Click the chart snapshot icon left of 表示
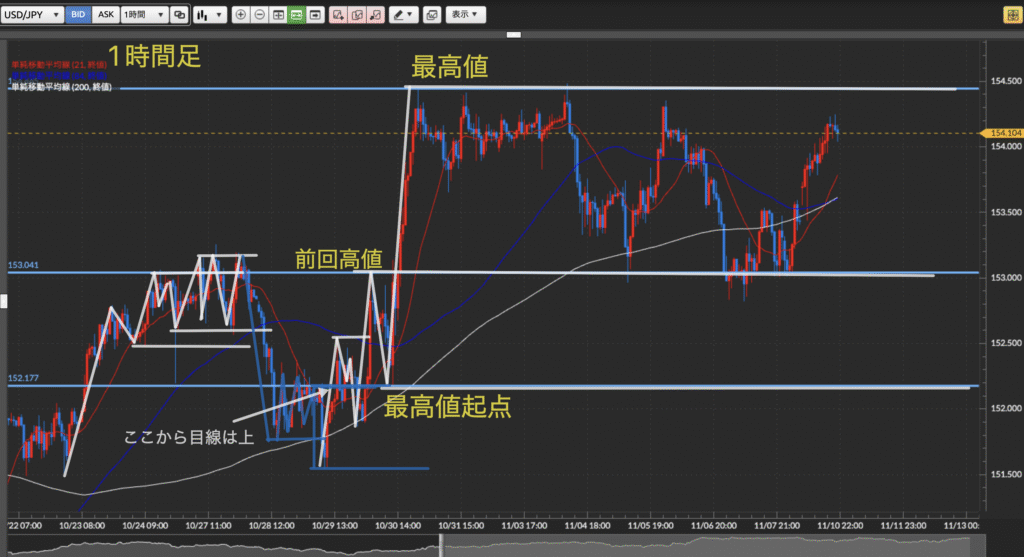This screenshot has height=557, width=1024. tap(431, 15)
